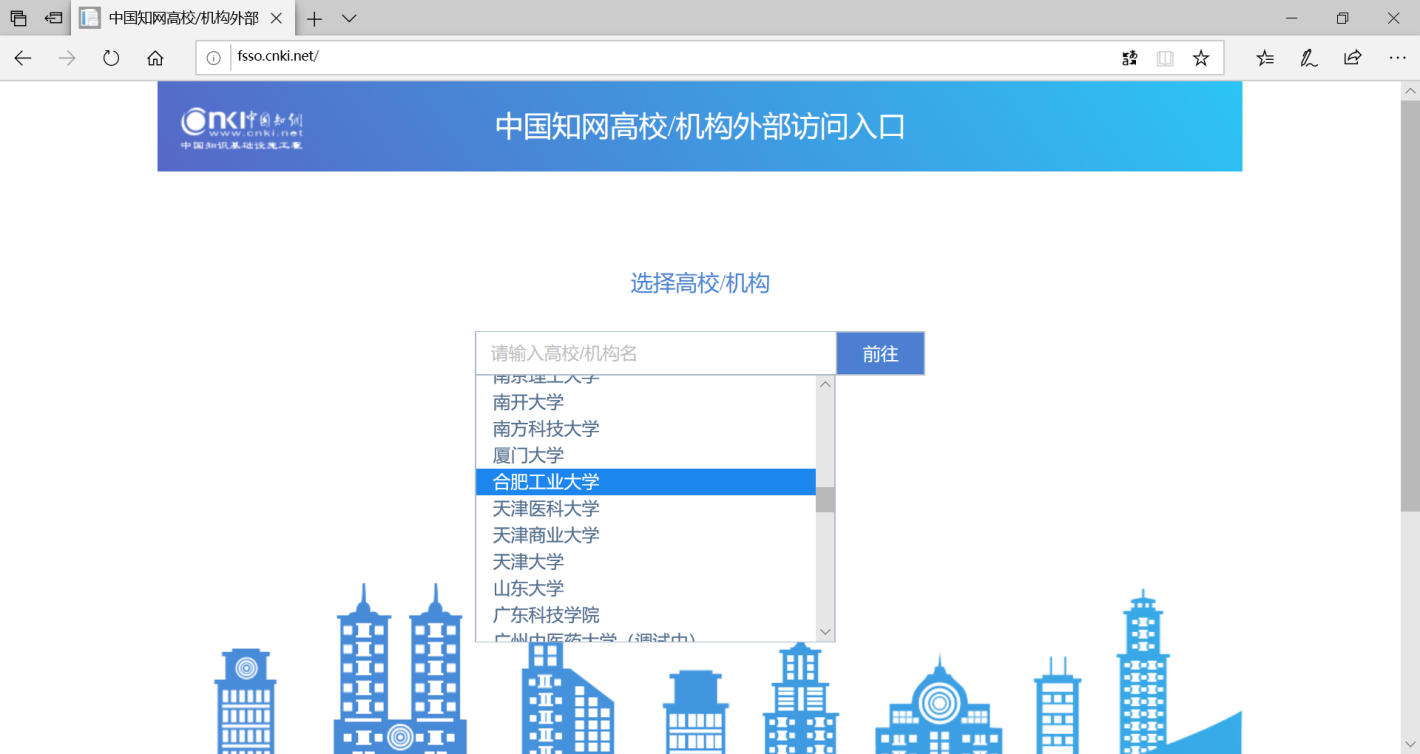Select highlighted 合肥工业大学 option

(x=646, y=482)
